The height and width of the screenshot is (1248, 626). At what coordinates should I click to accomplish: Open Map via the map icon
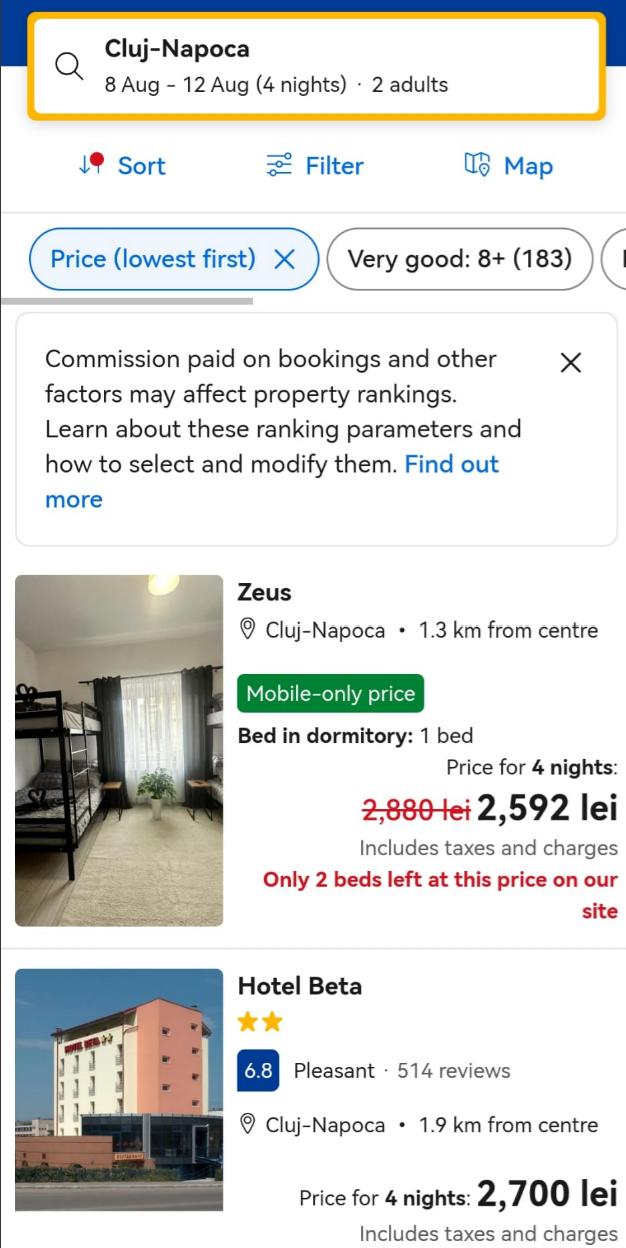[x=477, y=165]
